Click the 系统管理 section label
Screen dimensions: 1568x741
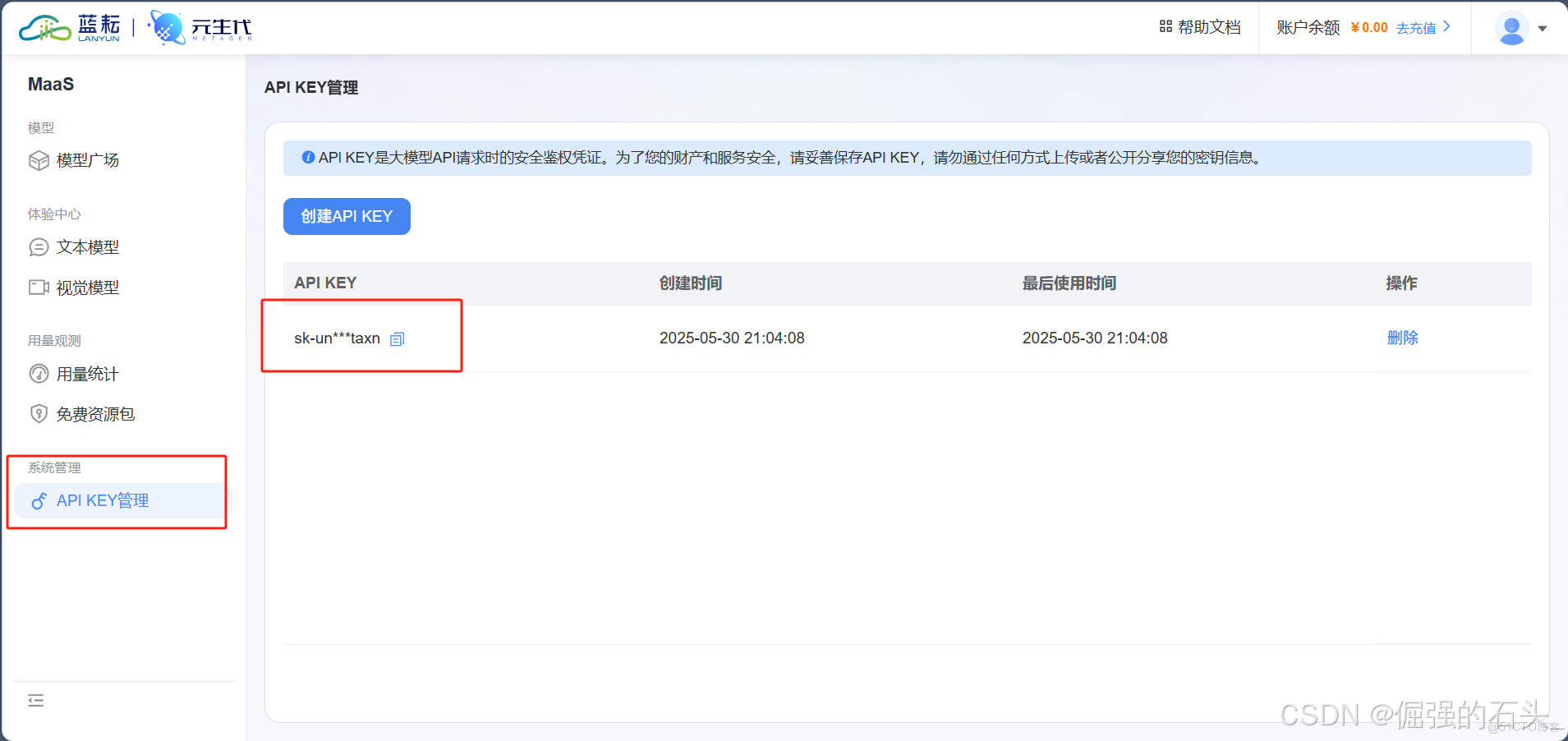click(54, 467)
